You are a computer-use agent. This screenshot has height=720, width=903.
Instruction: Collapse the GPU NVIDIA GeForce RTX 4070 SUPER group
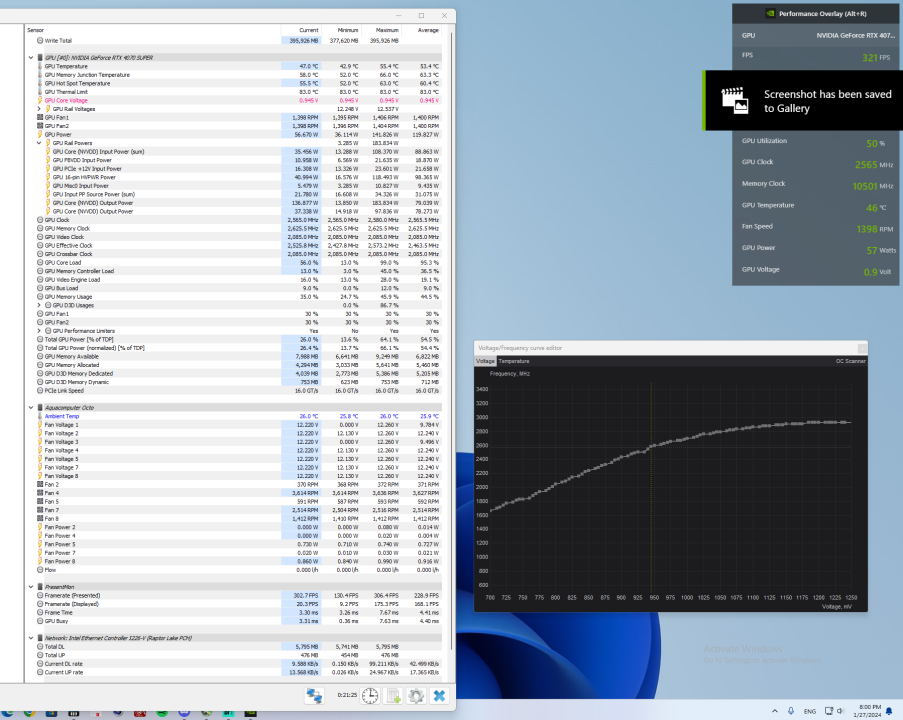(x=29, y=58)
